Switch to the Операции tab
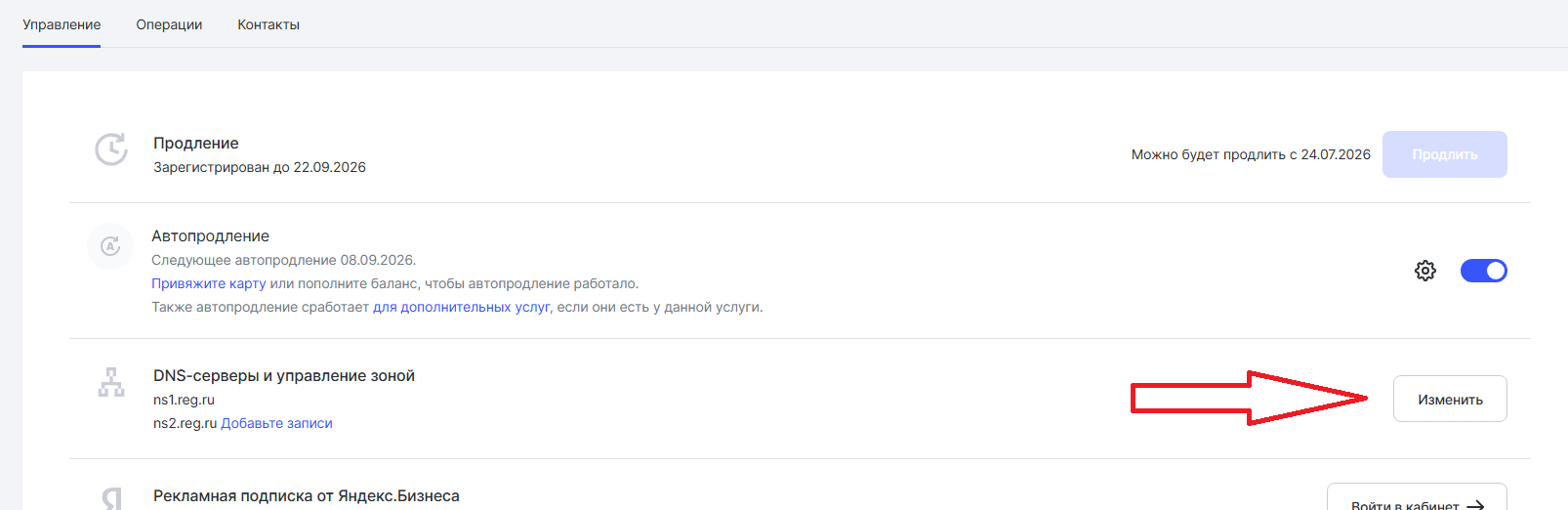The width and height of the screenshot is (1568, 510). (x=169, y=24)
